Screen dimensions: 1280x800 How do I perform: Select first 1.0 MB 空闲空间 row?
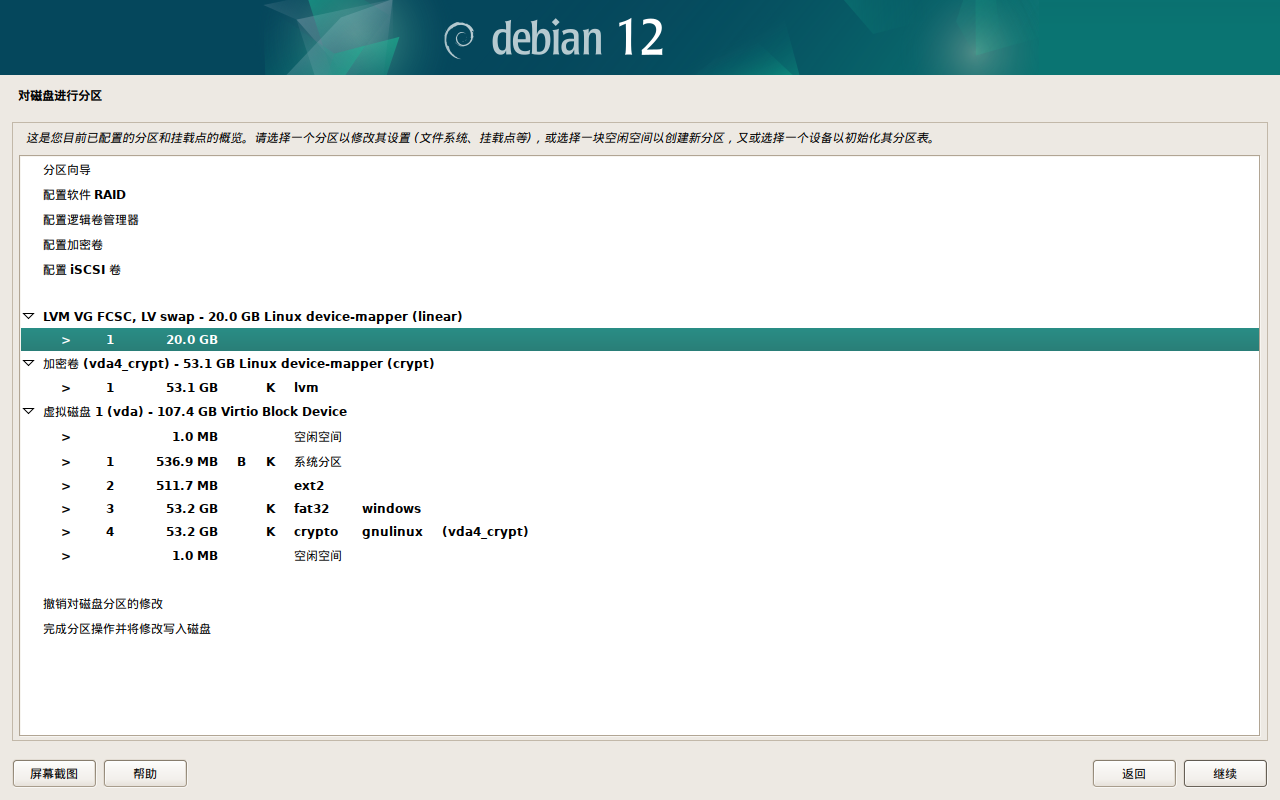point(640,437)
